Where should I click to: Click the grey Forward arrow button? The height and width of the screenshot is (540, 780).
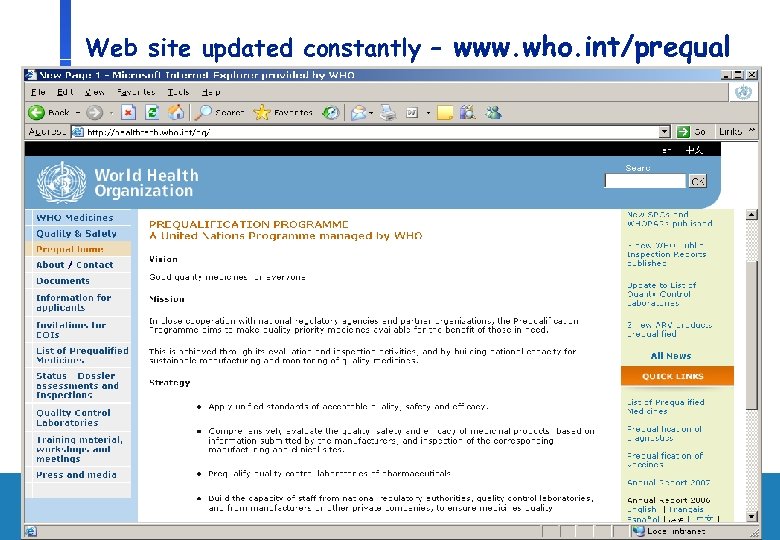tap(94, 113)
